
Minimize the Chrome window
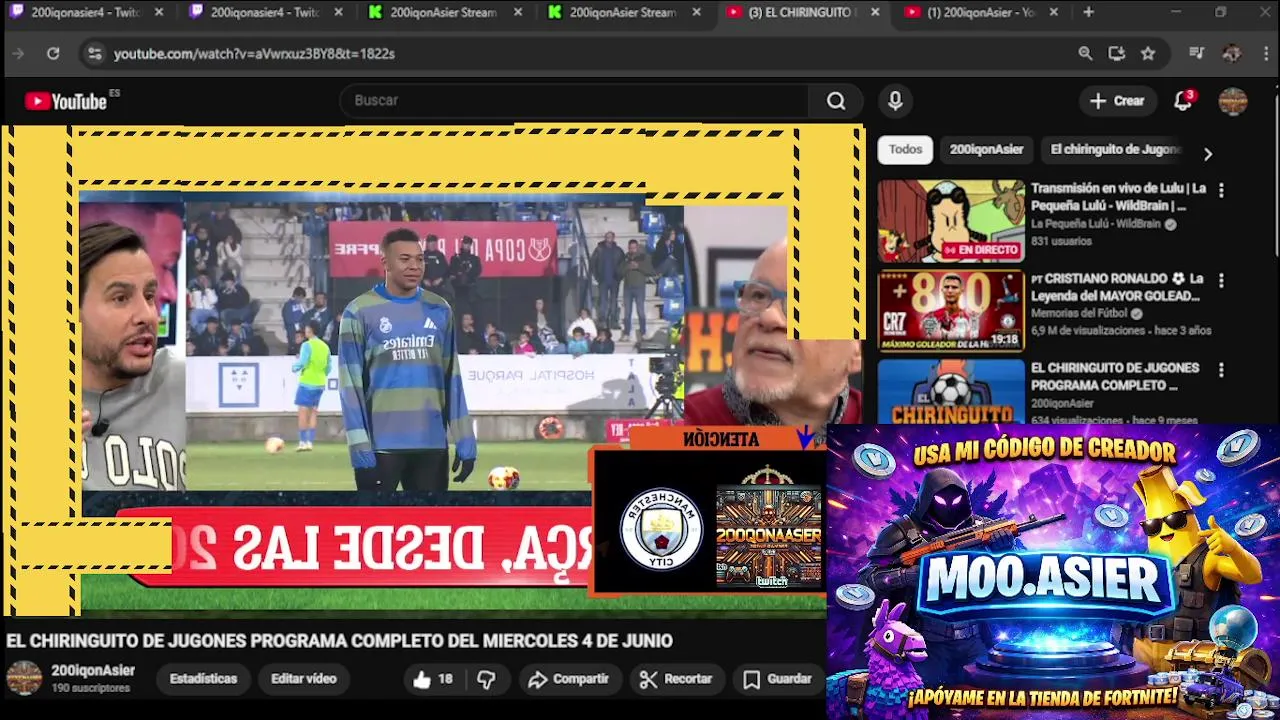(1176, 12)
